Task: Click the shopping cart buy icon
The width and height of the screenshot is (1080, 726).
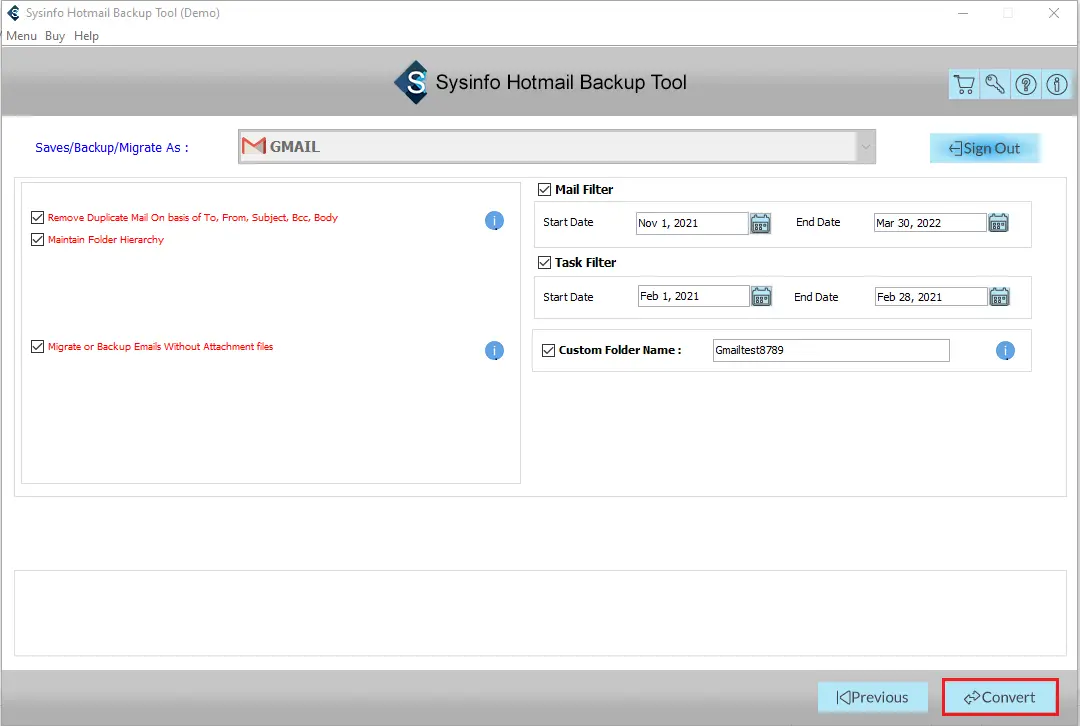Action: (x=964, y=85)
